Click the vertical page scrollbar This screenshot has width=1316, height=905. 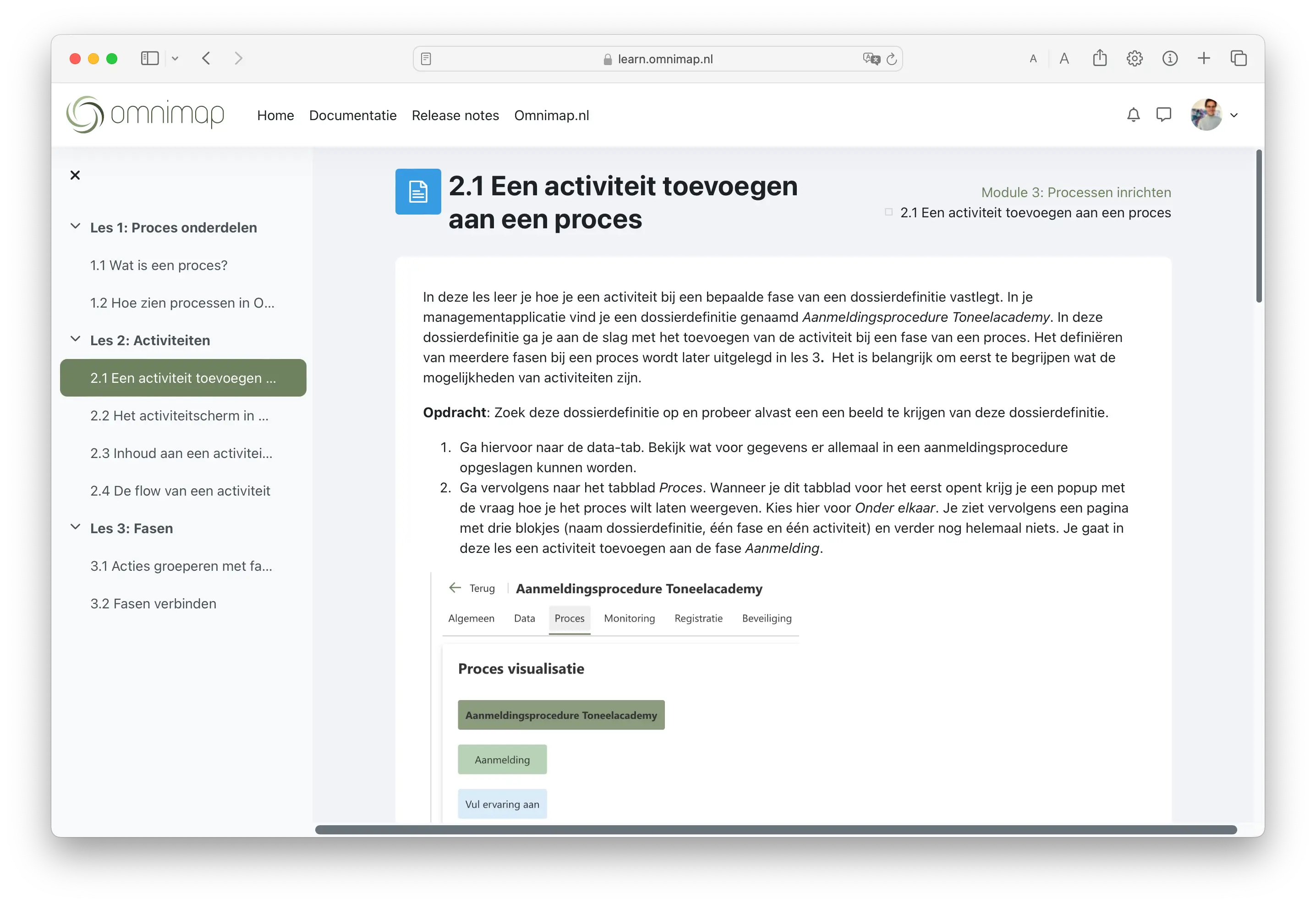(x=1259, y=226)
